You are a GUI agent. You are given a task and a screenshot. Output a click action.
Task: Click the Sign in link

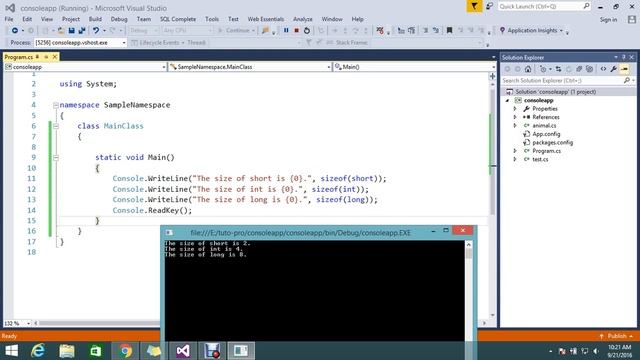coord(608,20)
